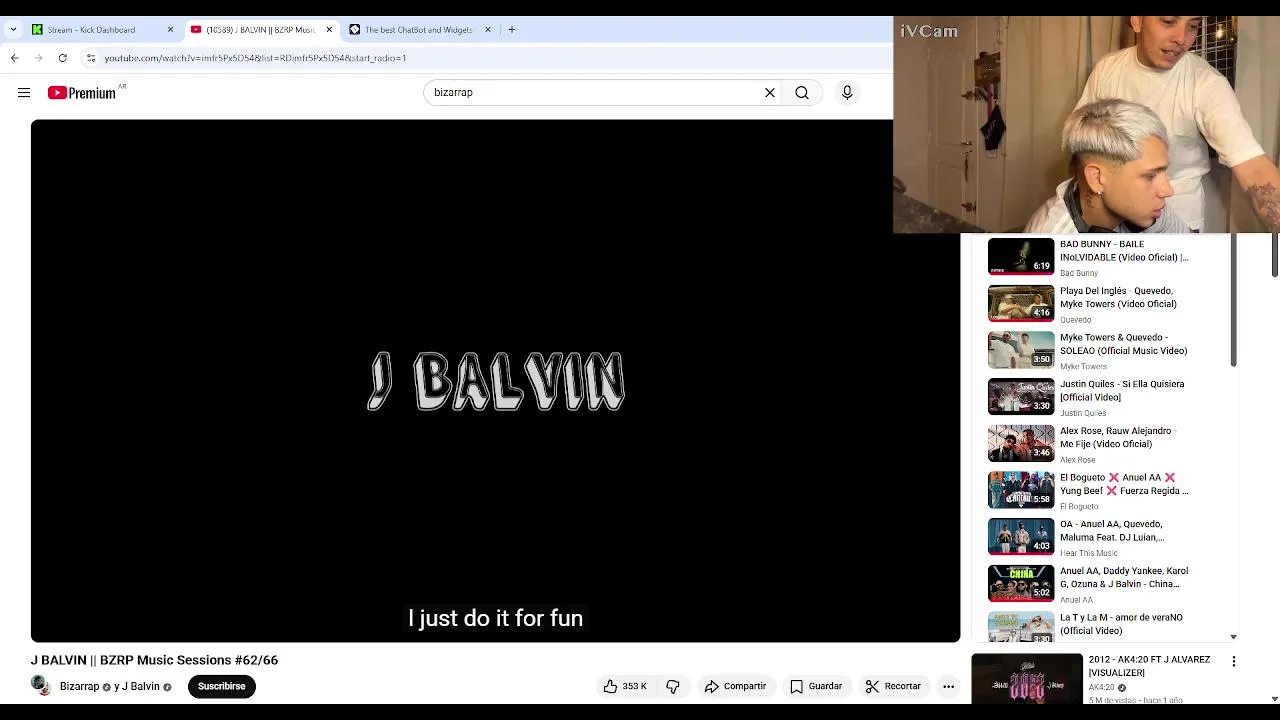Open tab search dropdown arrow
1280x720 pixels.
tap(13, 30)
